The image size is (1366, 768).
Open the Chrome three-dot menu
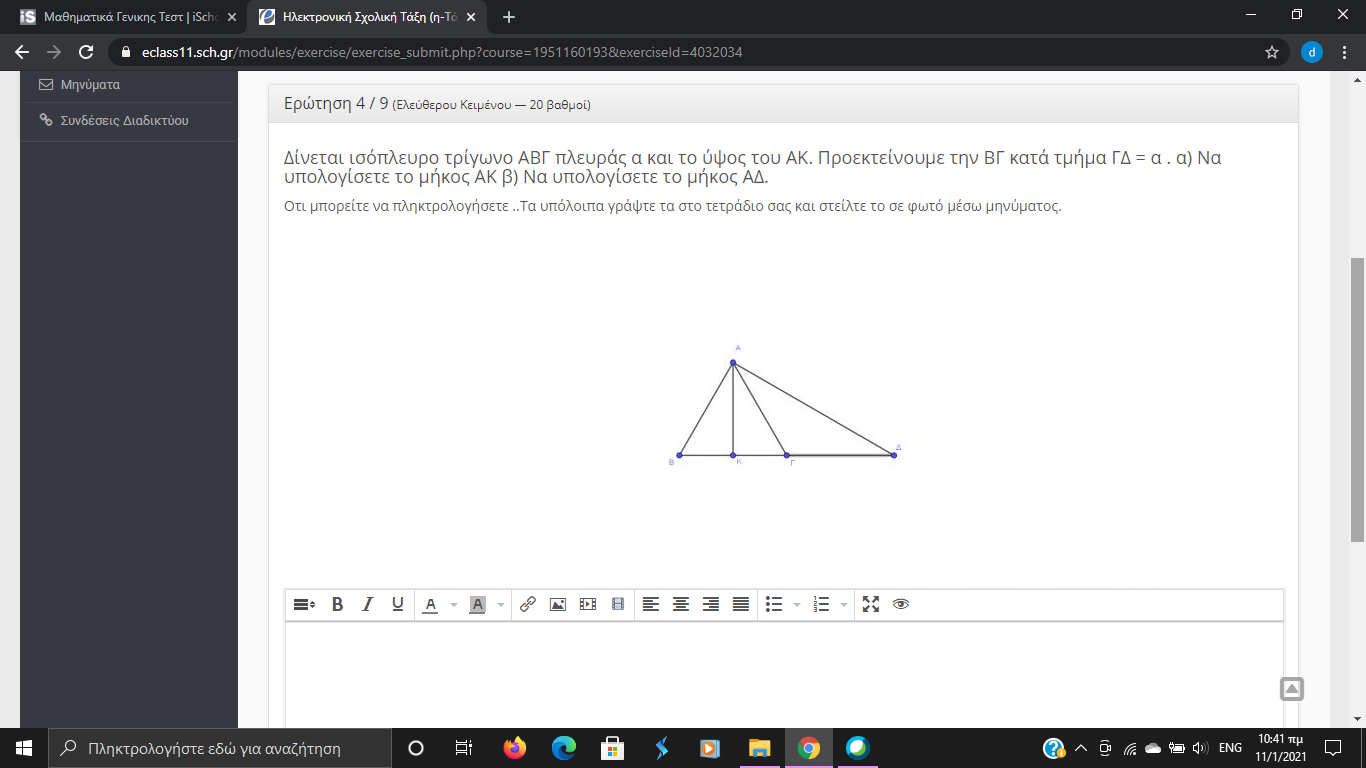[x=1345, y=52]
